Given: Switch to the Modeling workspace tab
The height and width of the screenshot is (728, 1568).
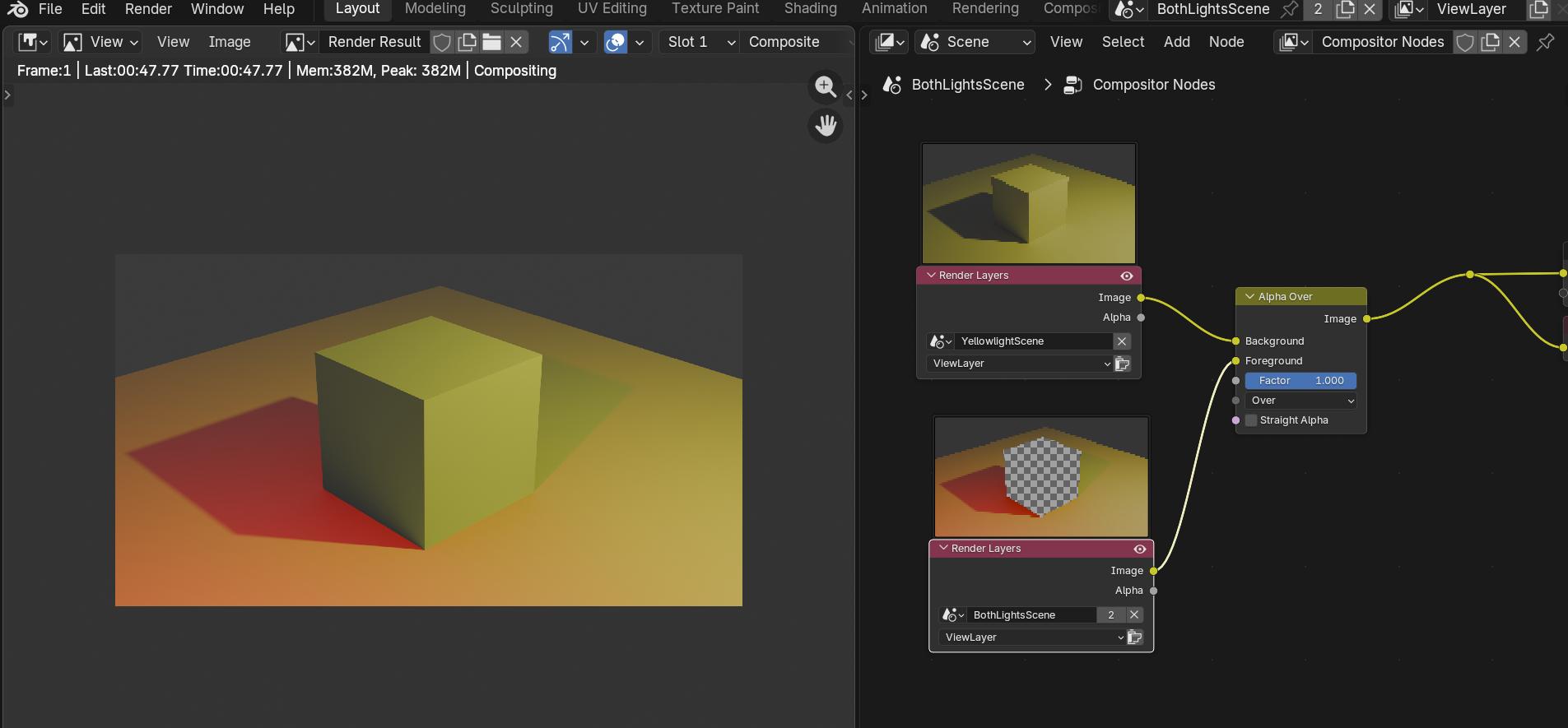Looking at the screenshot, I should pyautogui.click(x=435, y=9).
